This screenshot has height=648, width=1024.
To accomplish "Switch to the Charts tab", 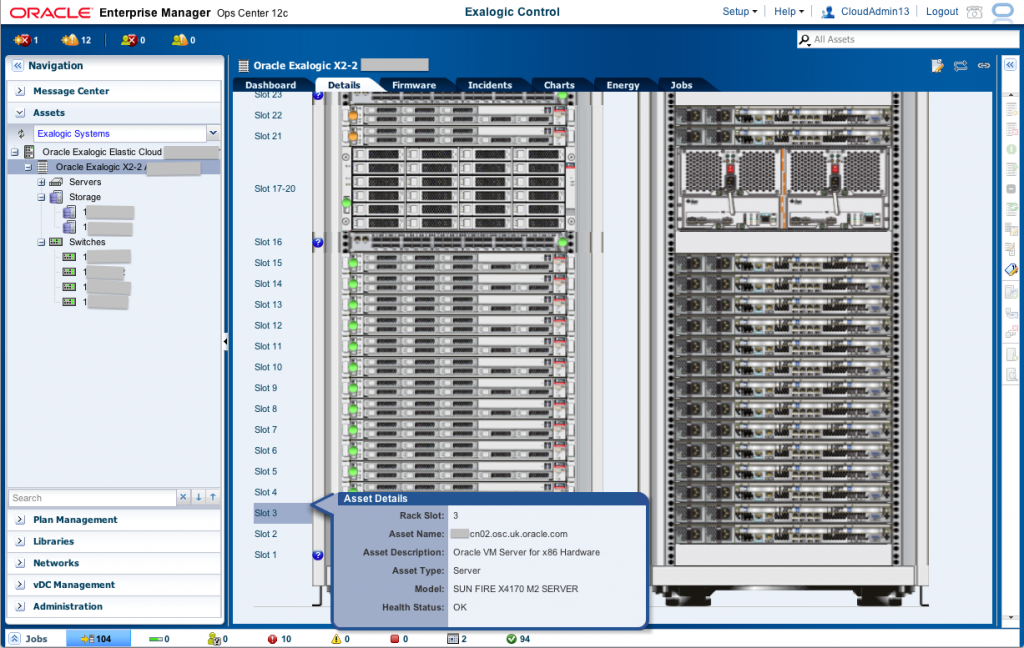I will [559, 85].
